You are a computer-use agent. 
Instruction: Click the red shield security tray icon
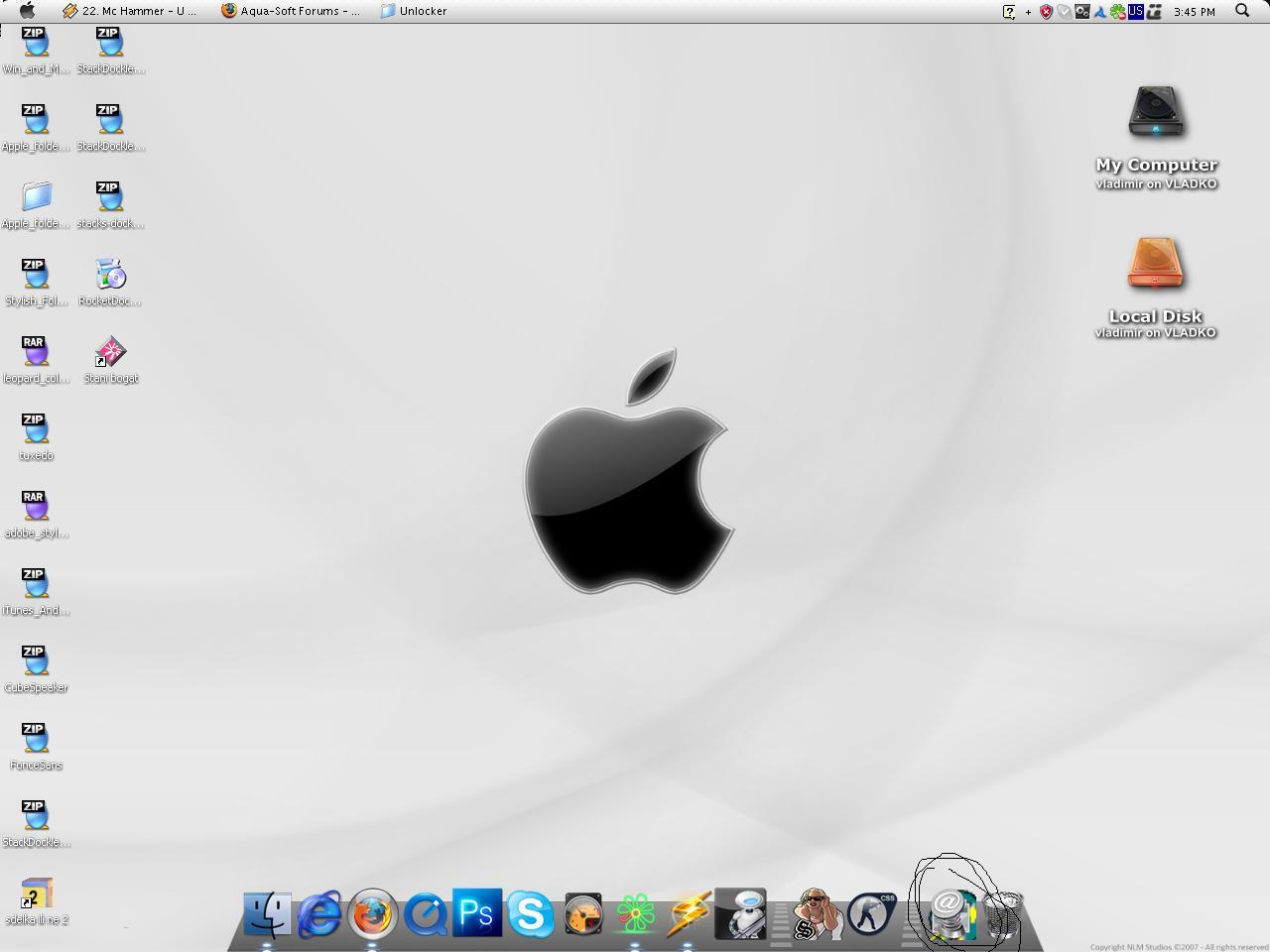pos(1046,12)
